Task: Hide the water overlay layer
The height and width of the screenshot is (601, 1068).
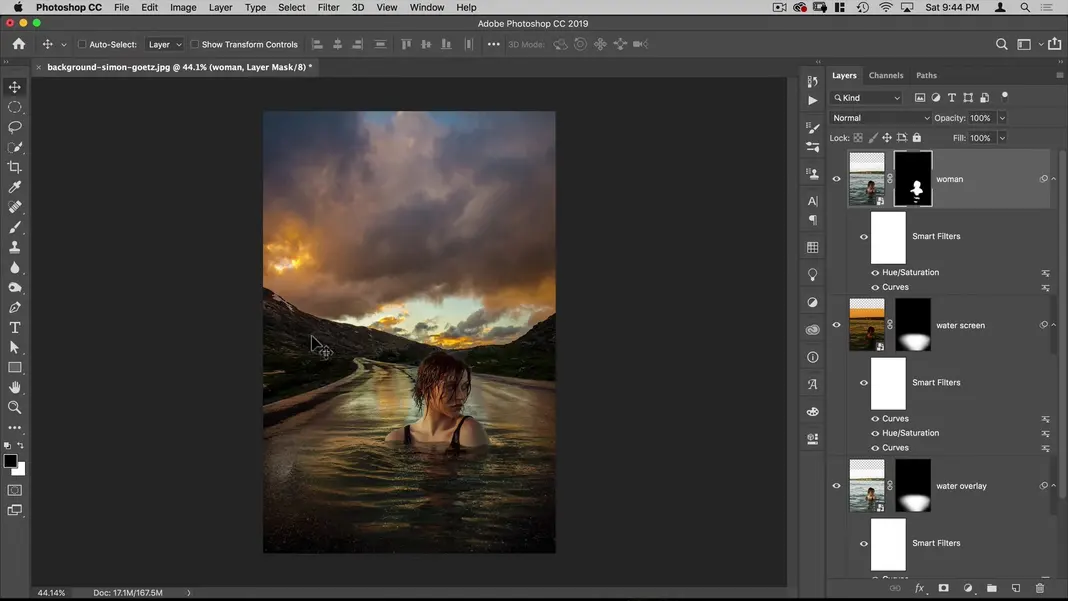Action: [836, 486]
